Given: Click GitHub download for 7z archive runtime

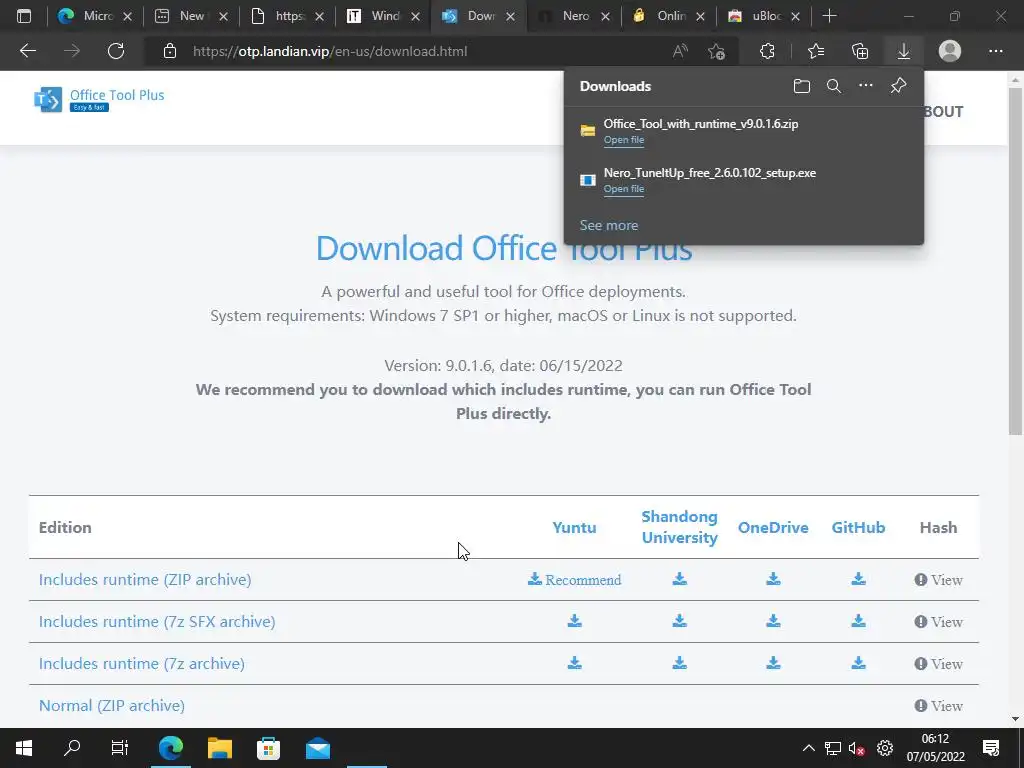Looking at the screenshot, I should tap(858, 663).
